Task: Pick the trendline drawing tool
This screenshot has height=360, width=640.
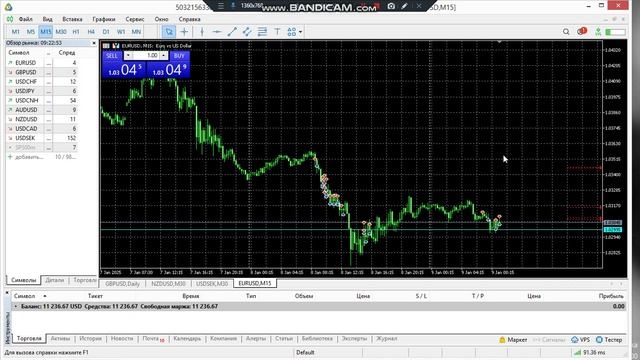Action: pyautogui.click(x=232, y=31)
